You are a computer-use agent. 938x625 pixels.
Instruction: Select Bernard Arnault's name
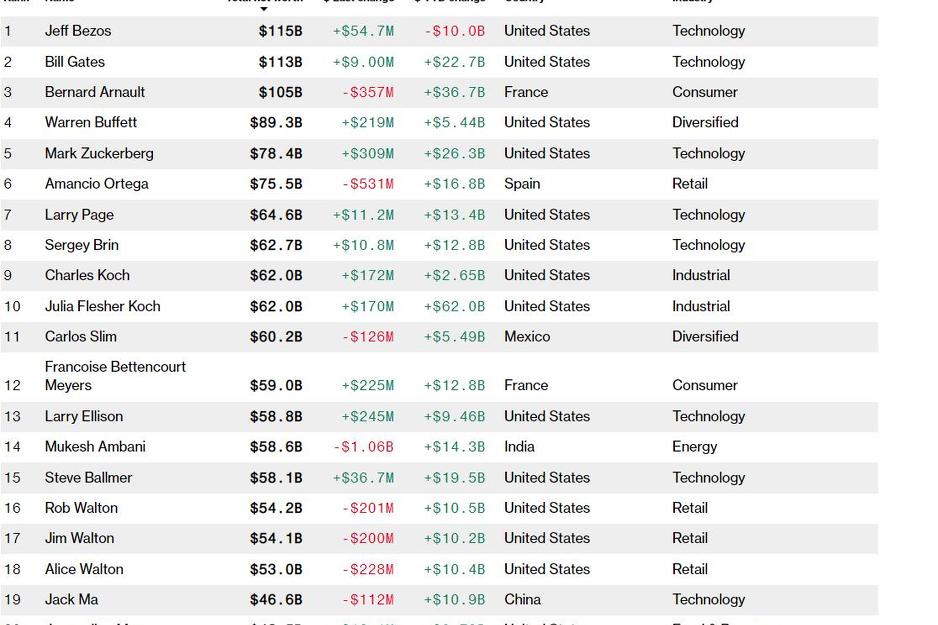click(95, 92)
